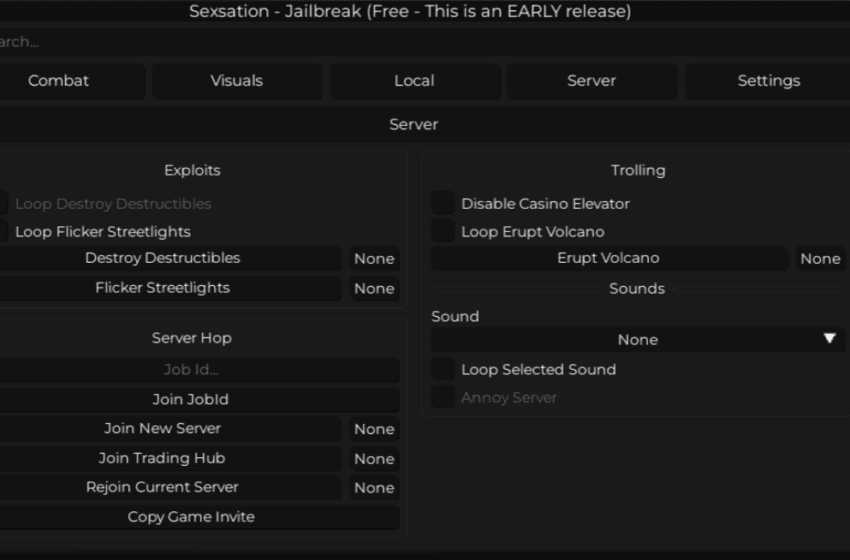Check the Loop Selected Sound box
The image size is (850, 560).
pos(443,369)
